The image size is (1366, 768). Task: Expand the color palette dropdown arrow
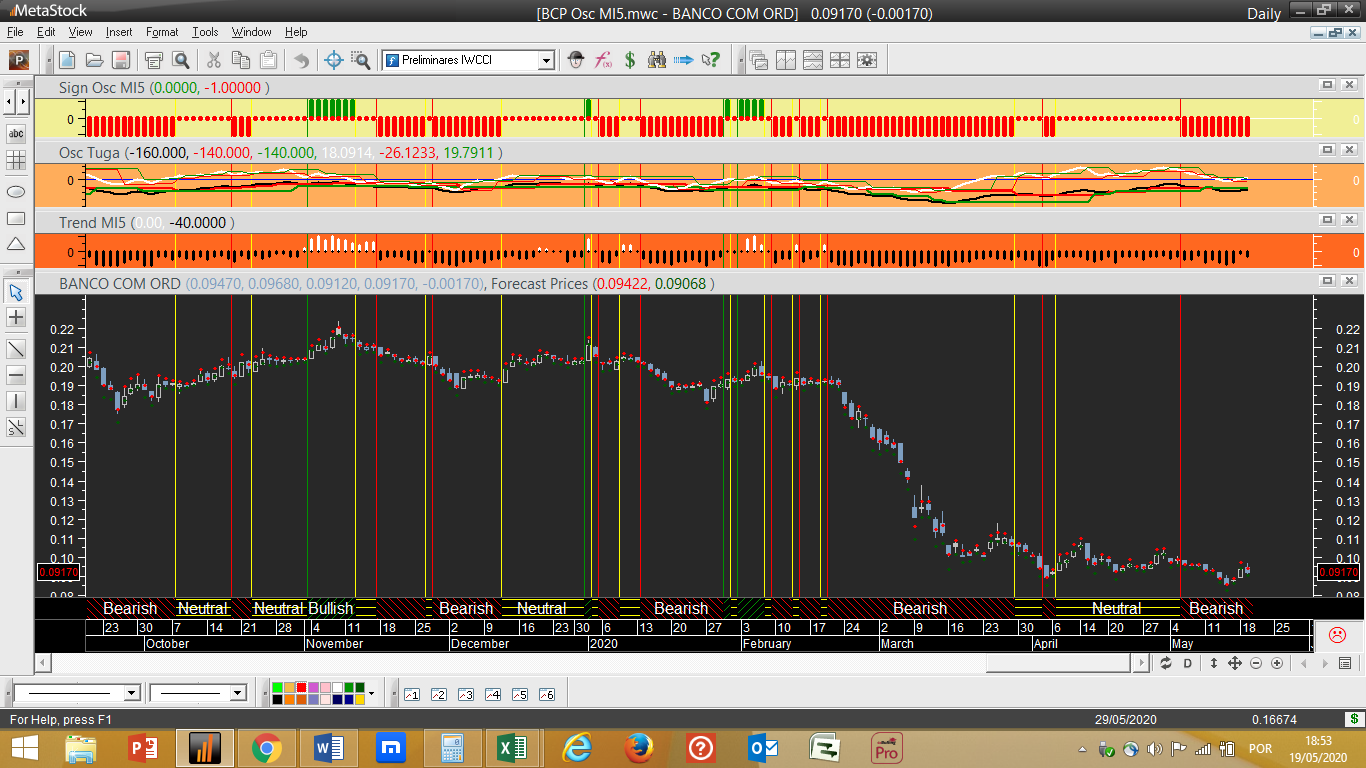coord(372,693)
